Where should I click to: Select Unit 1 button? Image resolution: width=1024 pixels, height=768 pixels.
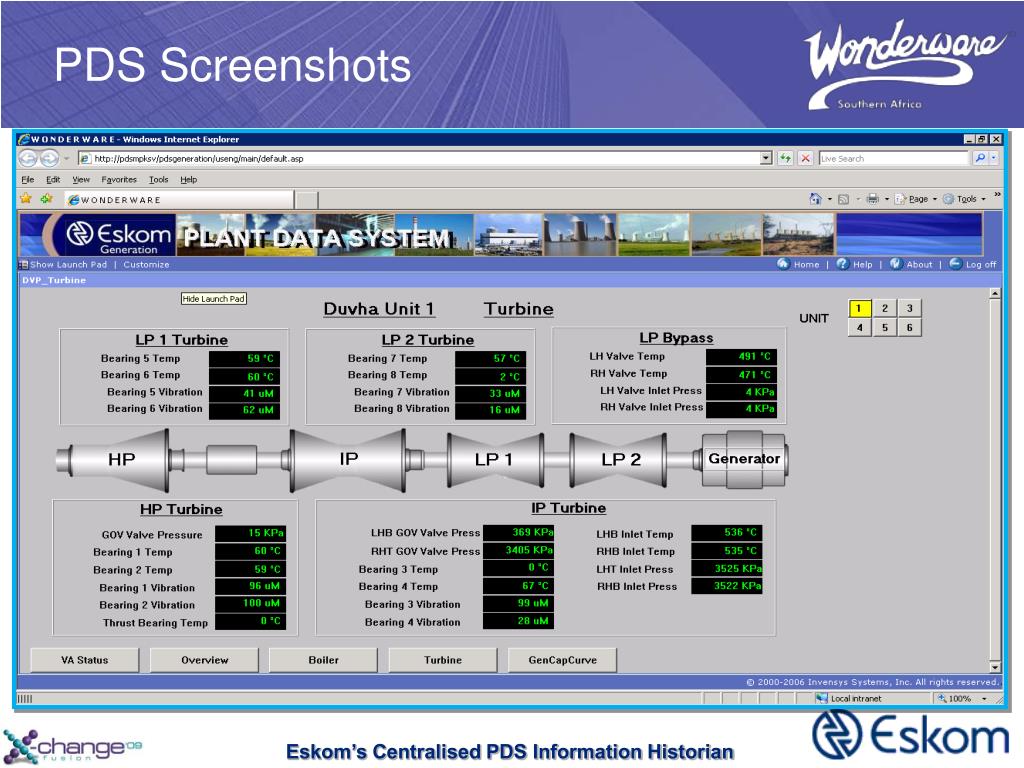(859, 308)
